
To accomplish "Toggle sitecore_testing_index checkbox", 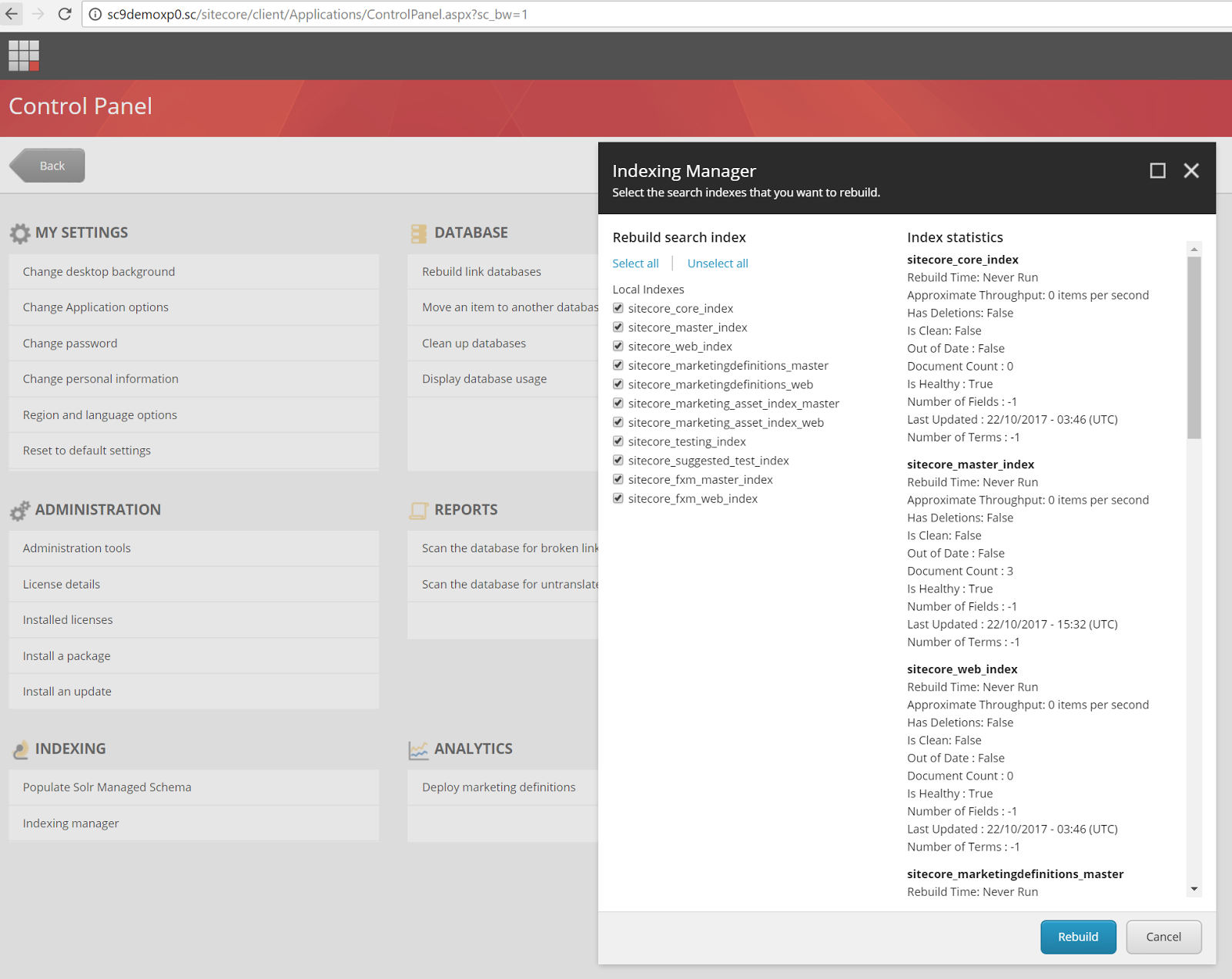I will coord(618,441).
